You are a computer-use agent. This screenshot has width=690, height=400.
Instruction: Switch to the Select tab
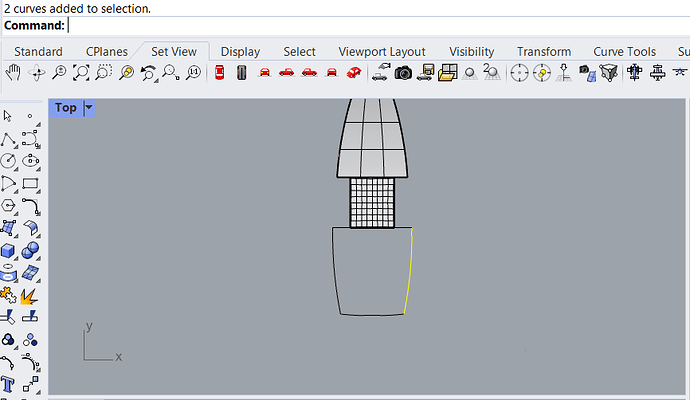299,51
